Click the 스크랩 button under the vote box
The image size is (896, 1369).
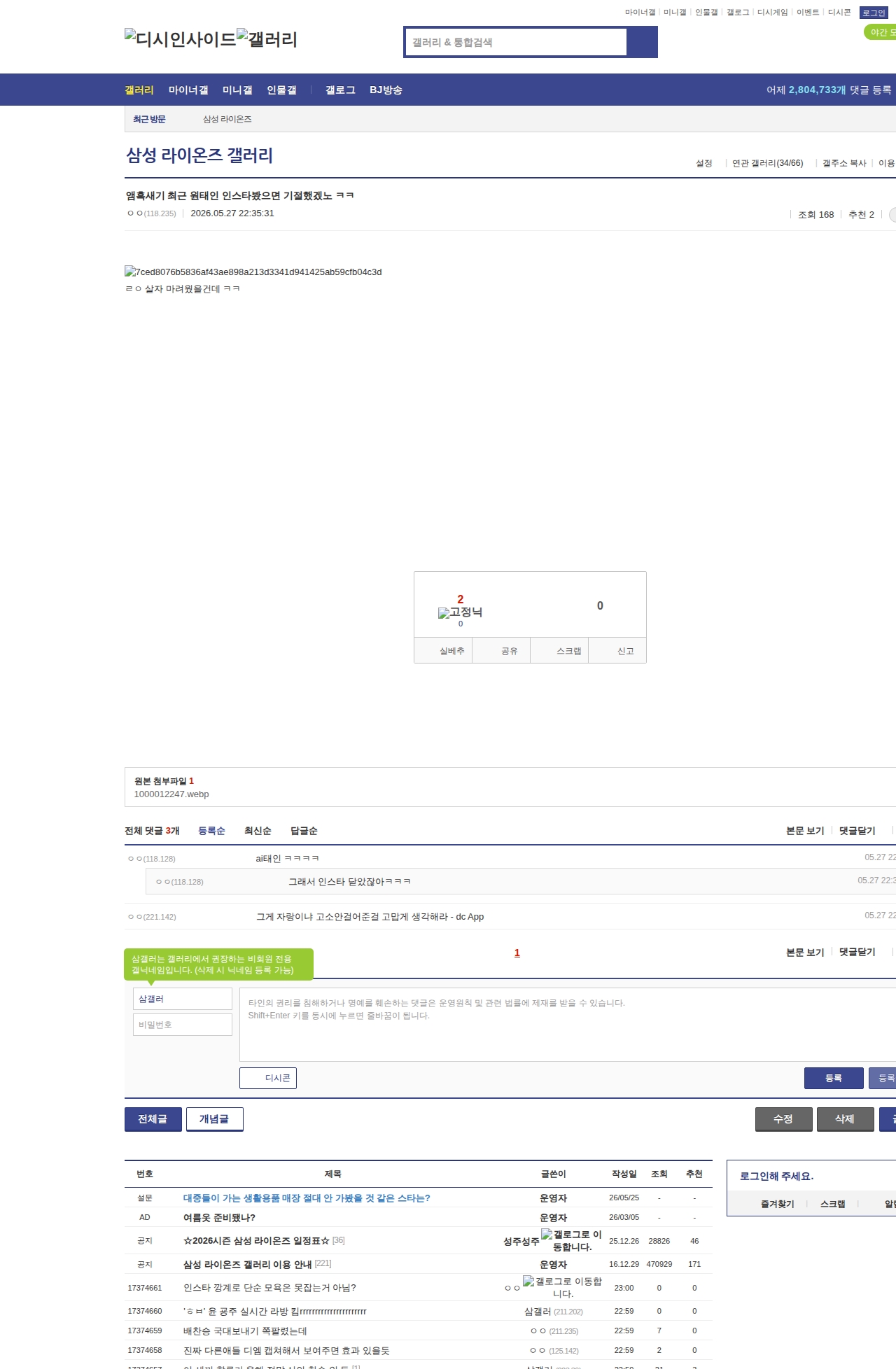pyautogui.click(x=559, y=651)
